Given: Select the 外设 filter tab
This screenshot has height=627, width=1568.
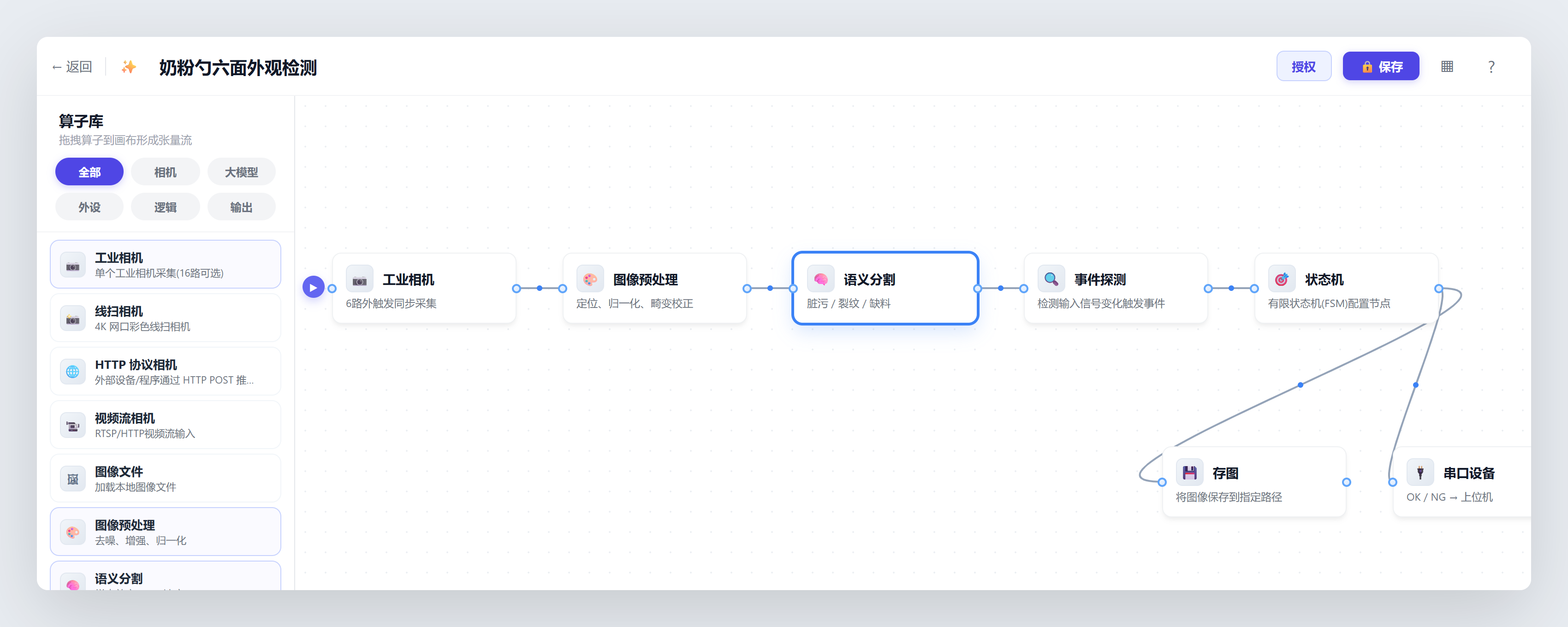Looking at the screenshot, I should 89,207.
